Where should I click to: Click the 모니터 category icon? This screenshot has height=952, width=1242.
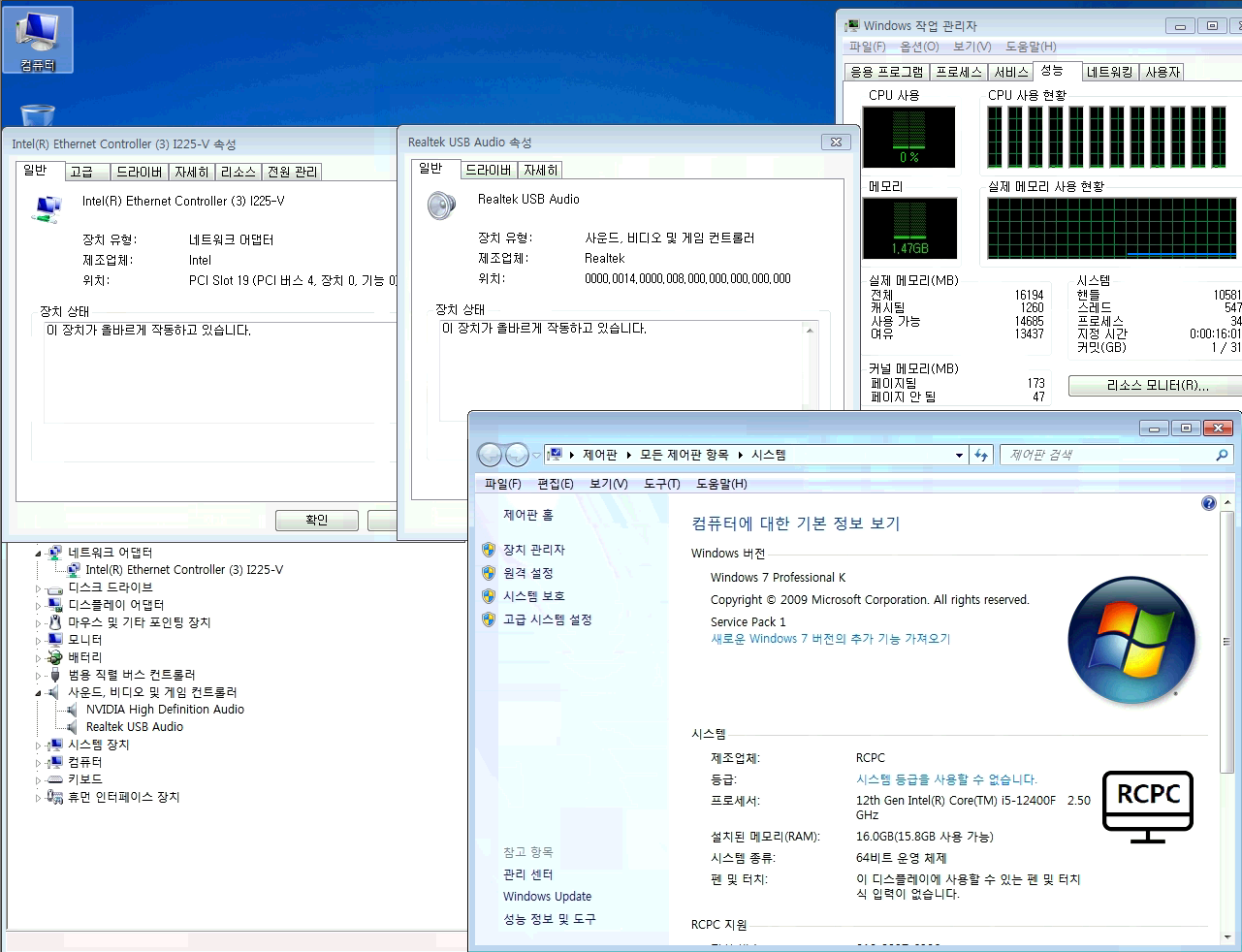[x=55, y=640]
